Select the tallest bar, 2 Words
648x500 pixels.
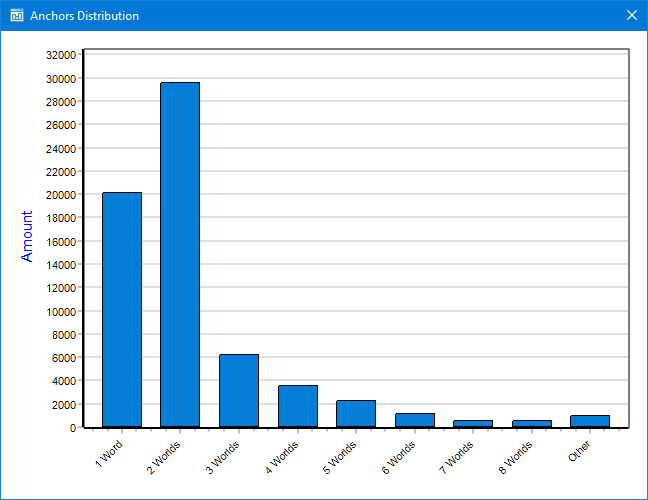click(x=180, y=255)
